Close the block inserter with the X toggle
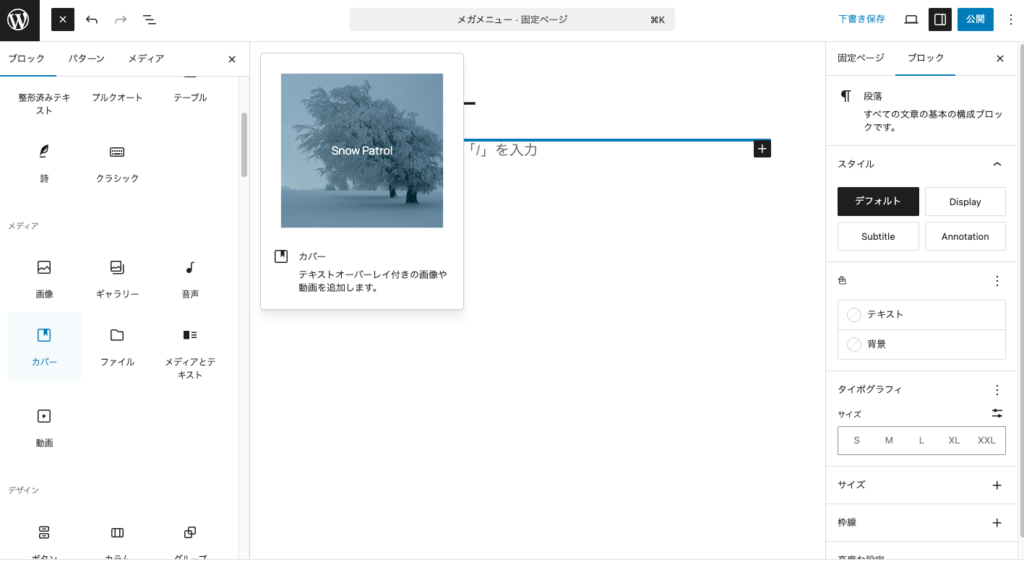 pyautogui.click(x=63, y=20)
